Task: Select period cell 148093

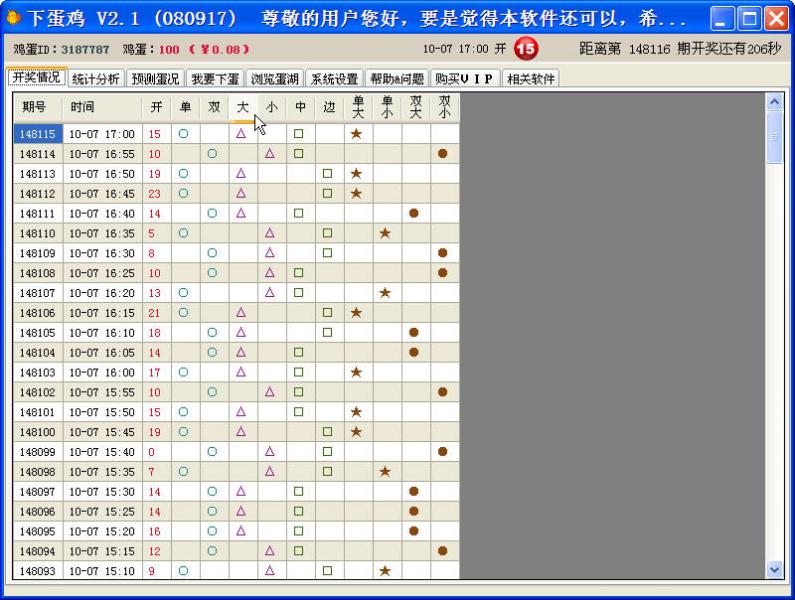Action: tap(38, 571)
